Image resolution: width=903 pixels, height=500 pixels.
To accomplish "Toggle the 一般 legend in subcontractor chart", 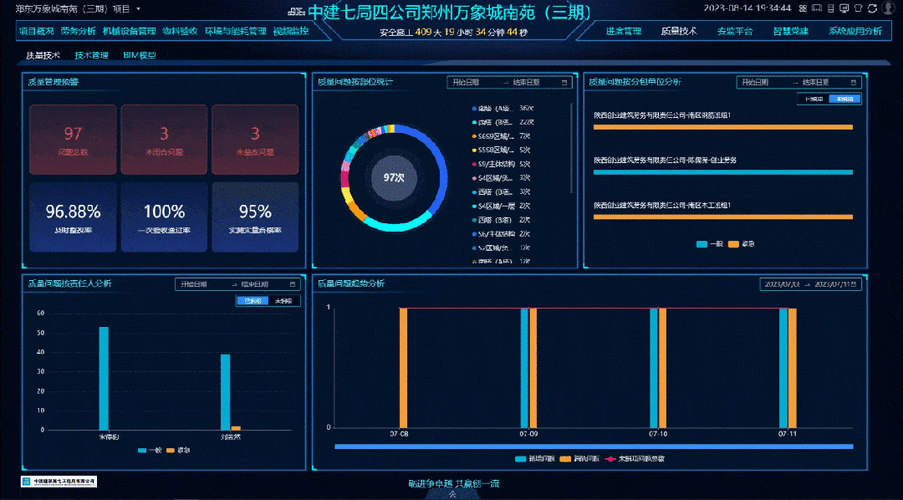I will tap(710, 244).
